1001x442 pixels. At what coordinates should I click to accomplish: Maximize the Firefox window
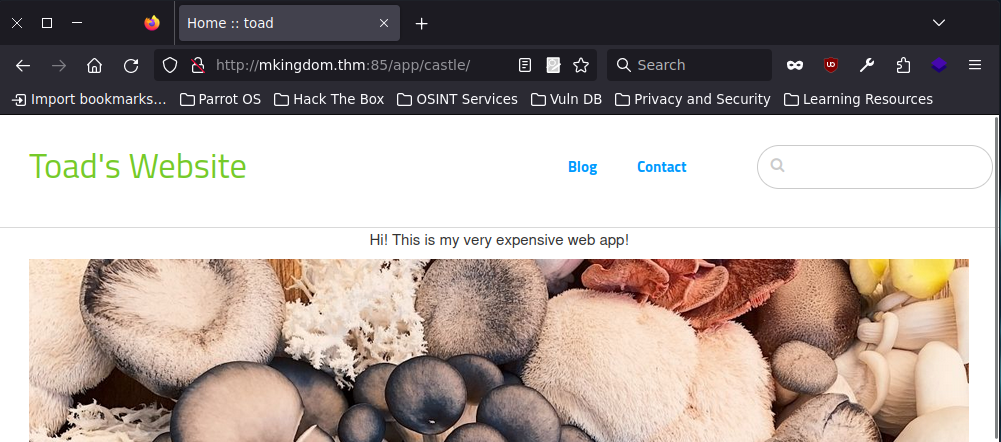click(47, 23)
